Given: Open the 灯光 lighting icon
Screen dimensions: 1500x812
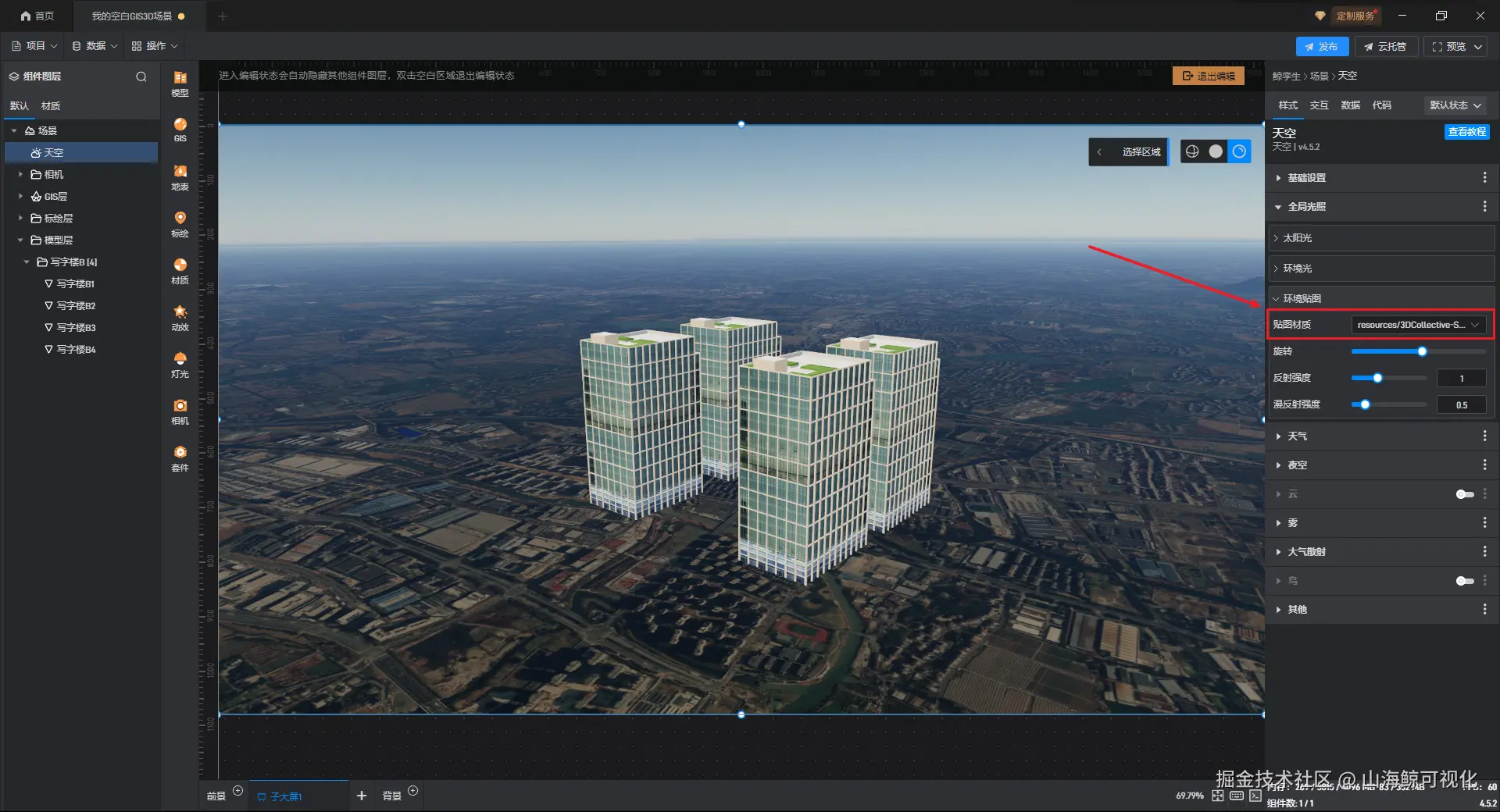Looking at the screenshot, I should point(180,365).
